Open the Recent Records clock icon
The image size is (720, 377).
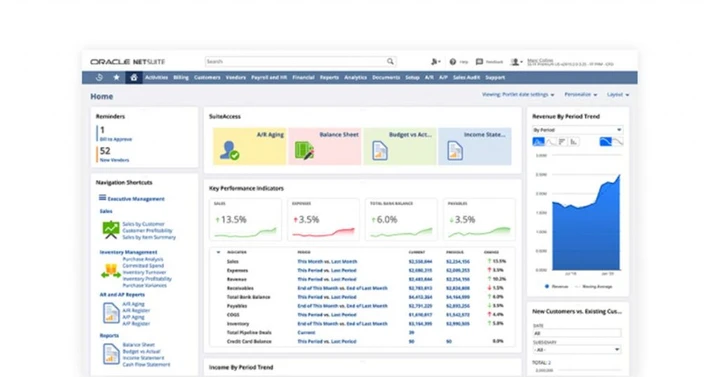[x=99, y=78]
